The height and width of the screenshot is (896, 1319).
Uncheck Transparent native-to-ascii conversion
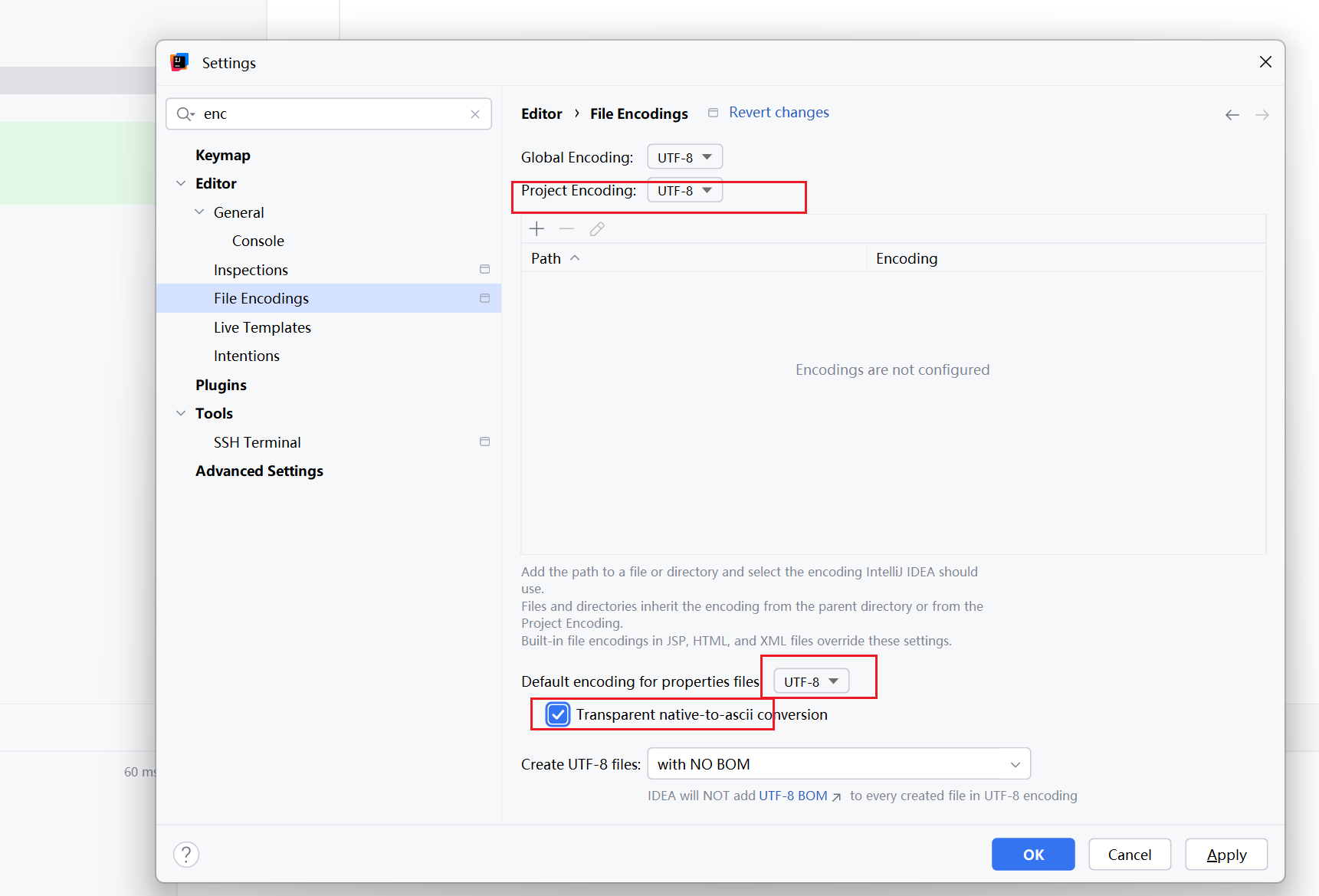point(557,714)
